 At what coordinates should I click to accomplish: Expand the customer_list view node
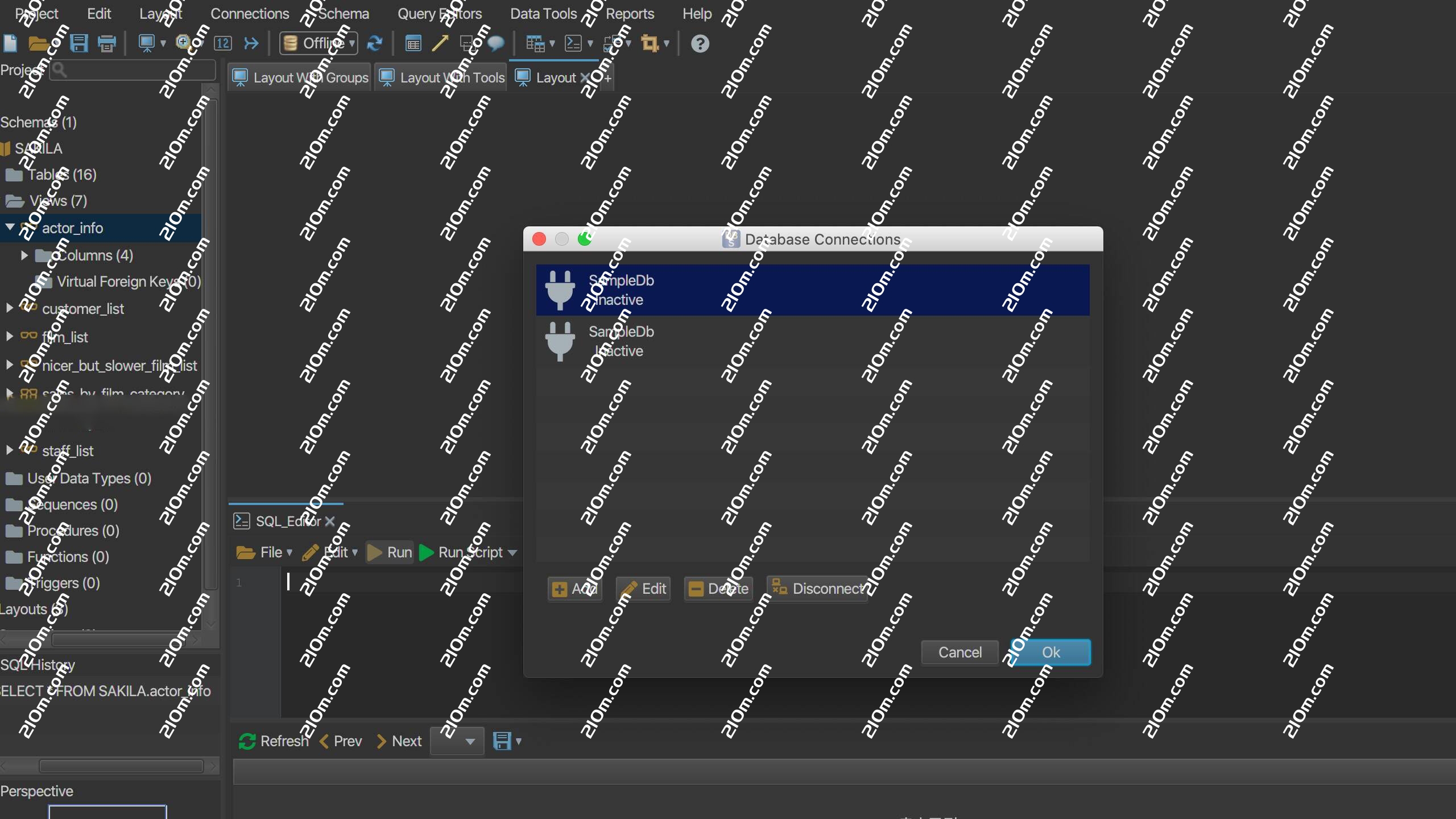(x=10, y=308)
